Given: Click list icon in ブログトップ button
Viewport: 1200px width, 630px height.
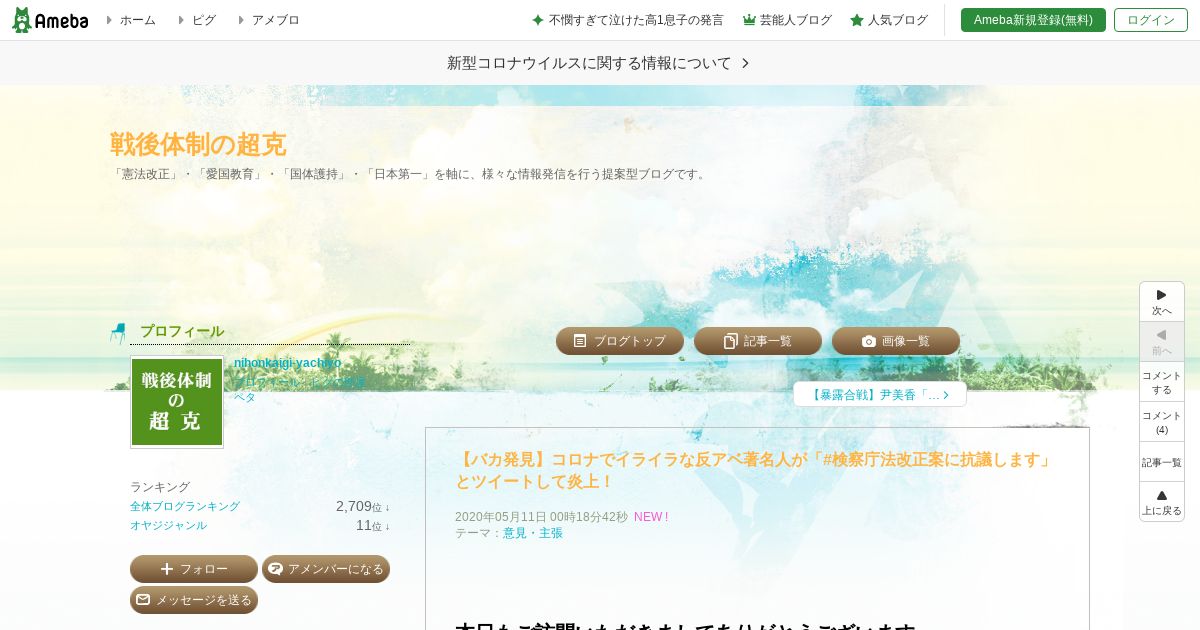Looking at the screenshot, I should point(580,341).
